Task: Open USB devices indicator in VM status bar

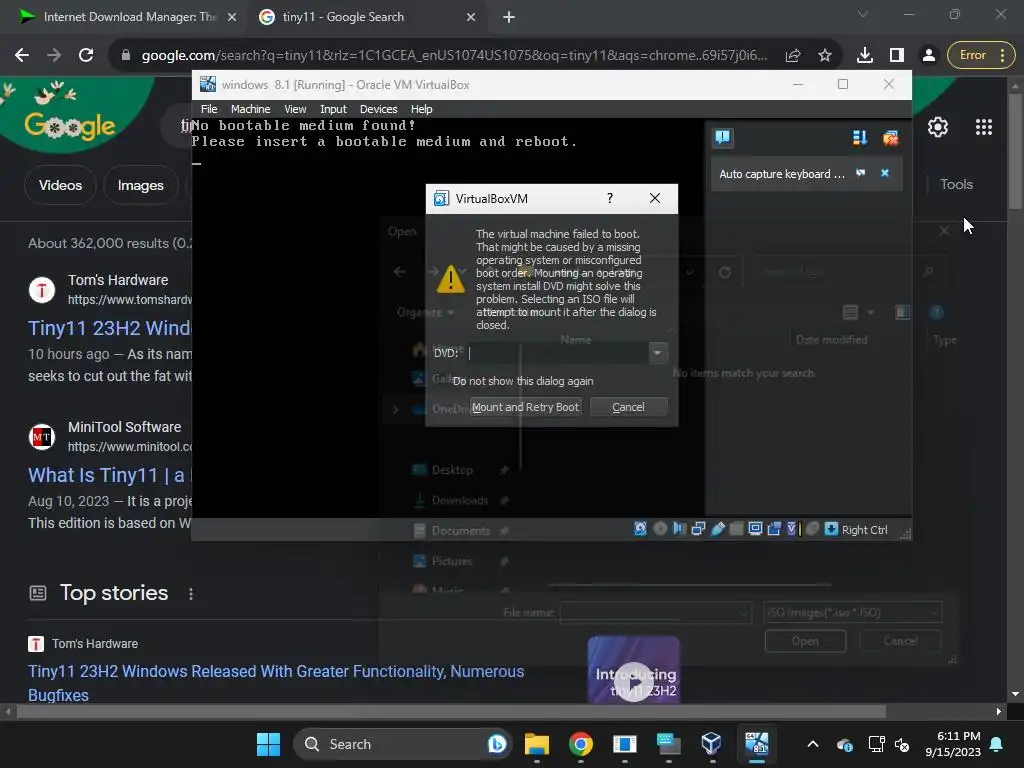Action: pyautogui.click(x=717, y=529)
